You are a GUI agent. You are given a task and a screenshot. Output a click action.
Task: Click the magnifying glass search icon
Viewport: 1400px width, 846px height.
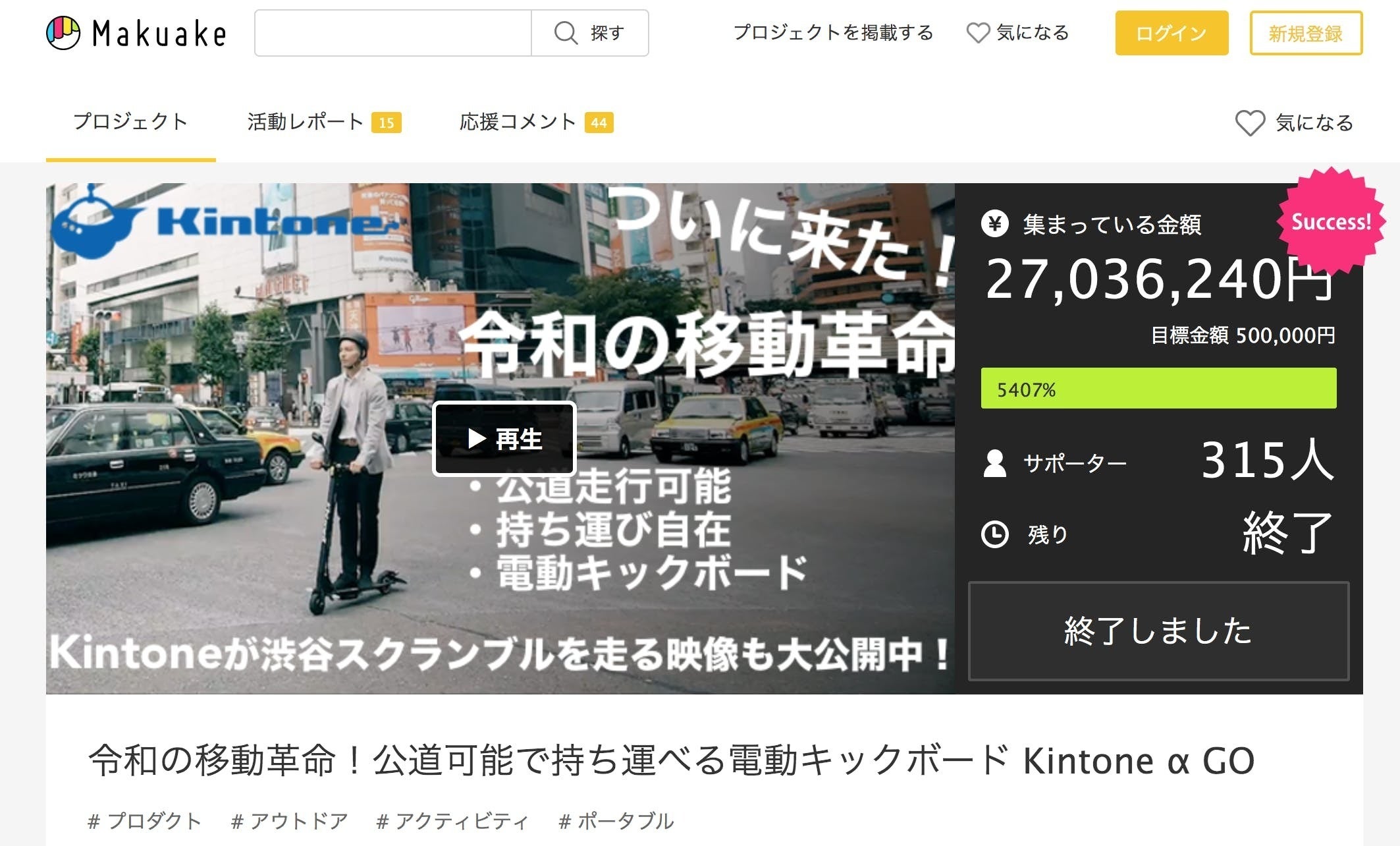(x=565, y=32)
